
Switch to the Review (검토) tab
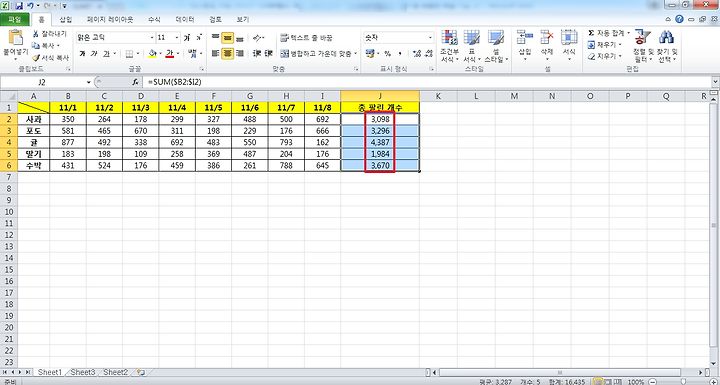click(215, 20)
